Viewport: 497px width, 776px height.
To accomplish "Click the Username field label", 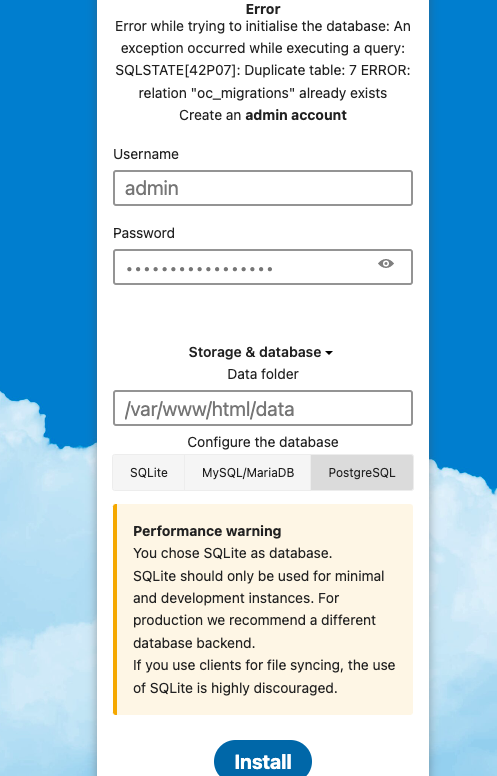I will click(146, 154).
